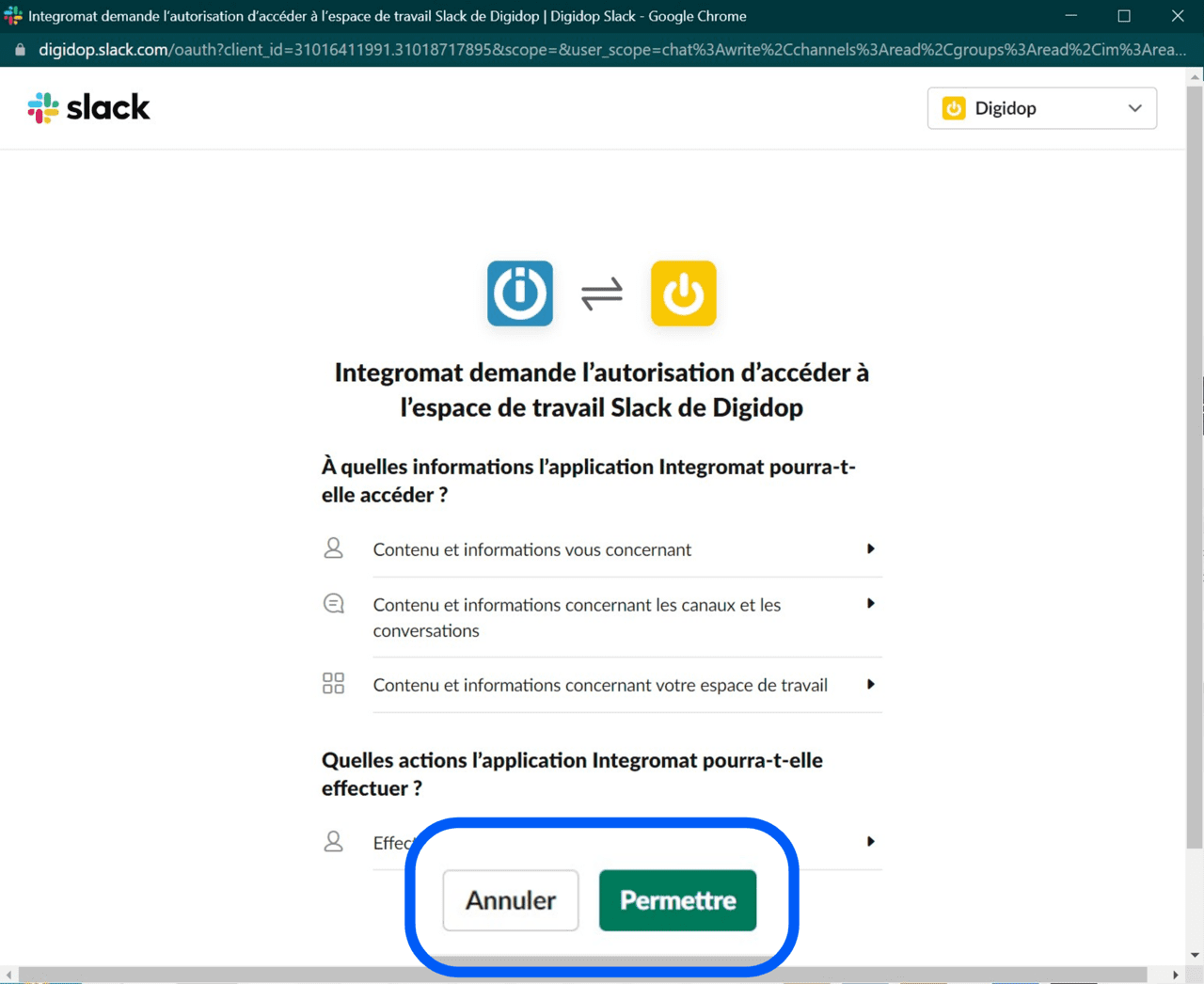
Task: Click the yellow Digidop workspace icon
Action: 684,294
